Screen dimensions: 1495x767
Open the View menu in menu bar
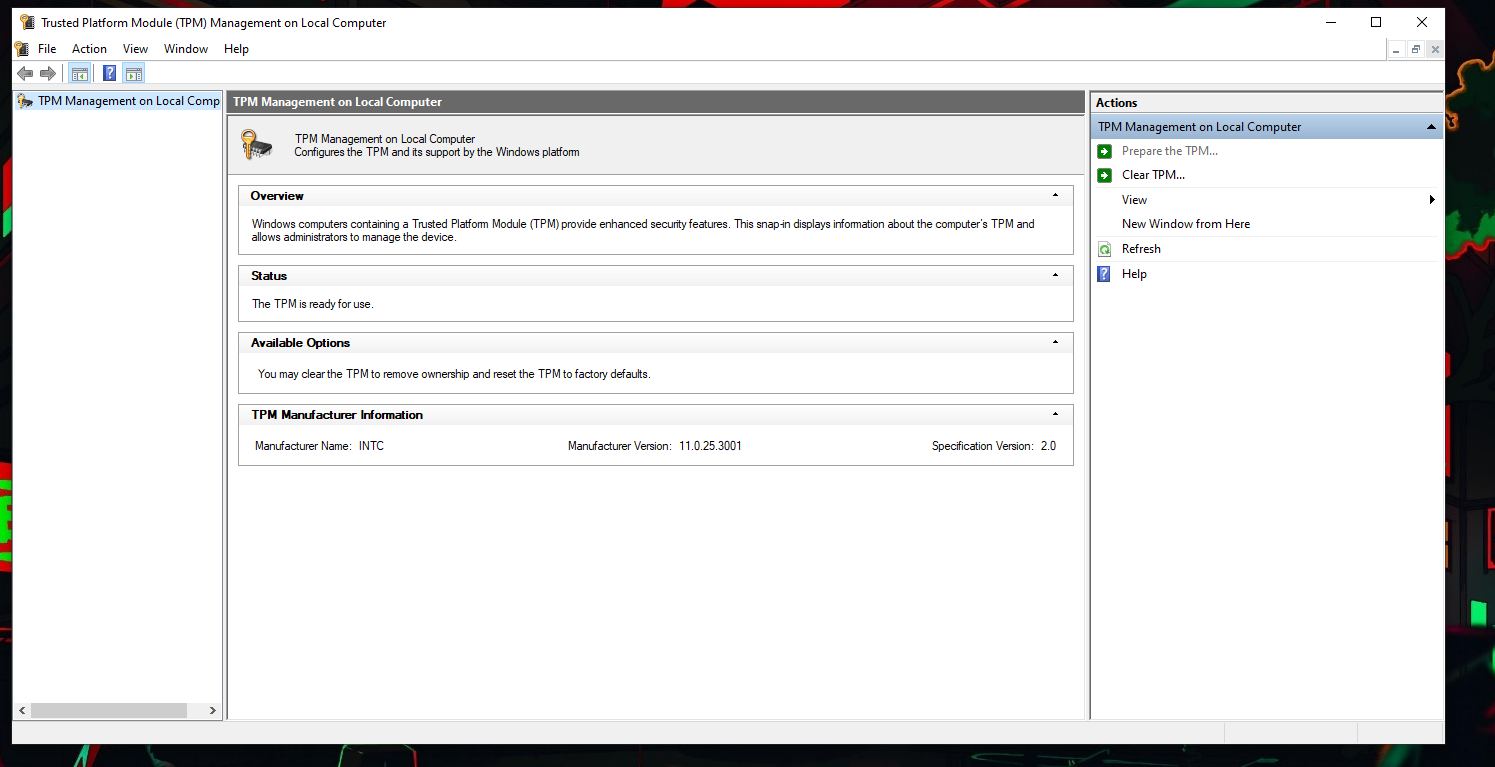coord(135,49)
